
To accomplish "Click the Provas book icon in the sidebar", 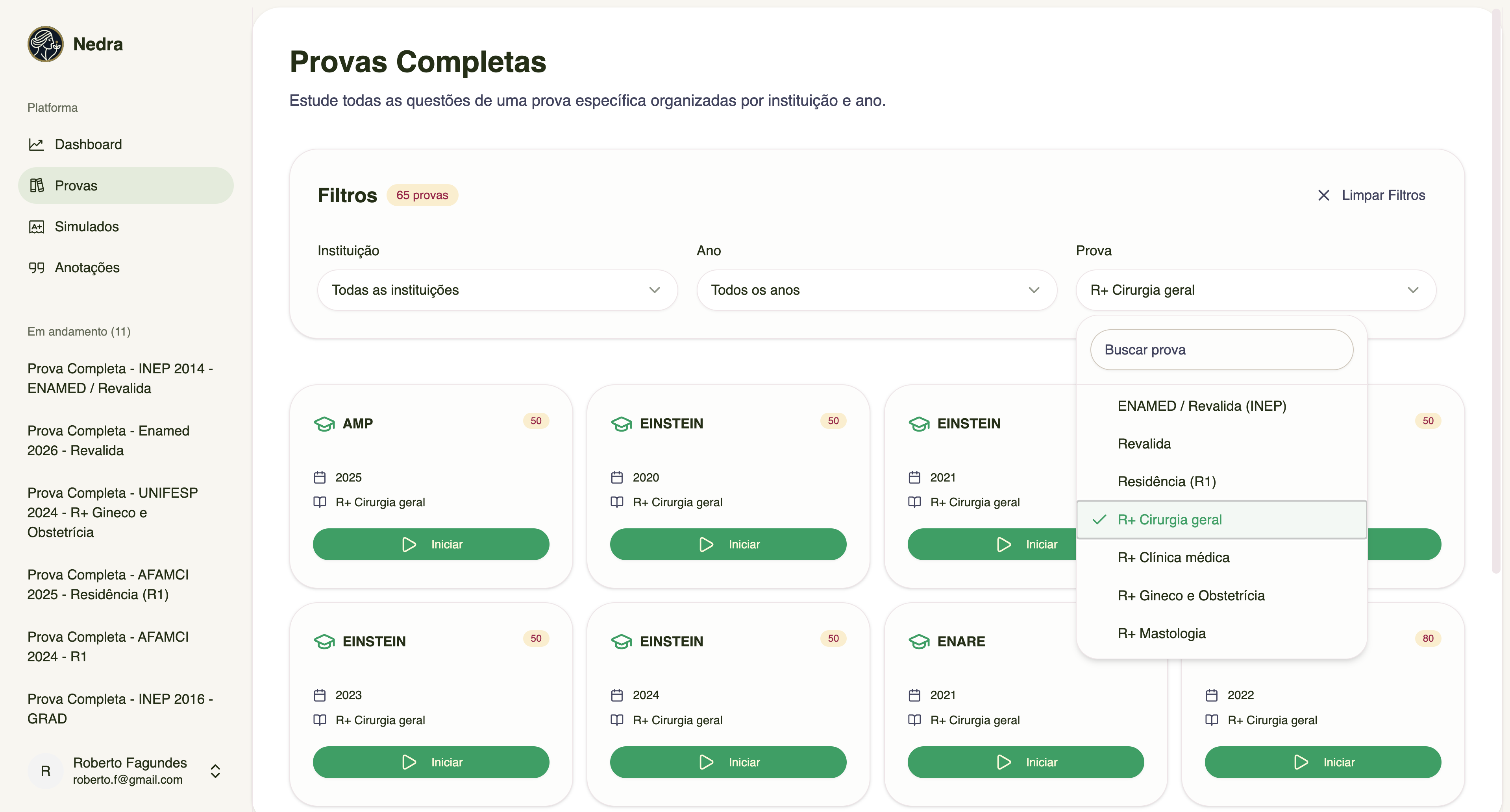I will [37, 185].
